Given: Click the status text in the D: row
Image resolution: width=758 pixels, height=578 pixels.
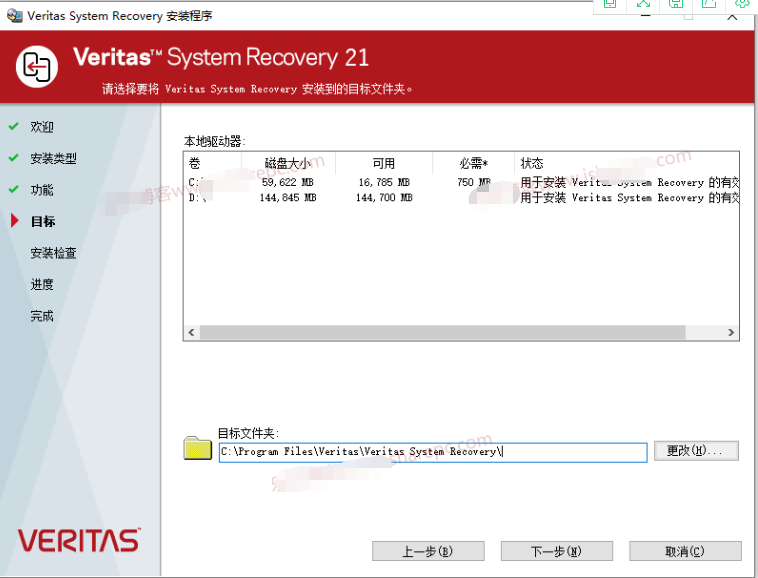Looking at the screenshot, I should [x=629, y=198].
